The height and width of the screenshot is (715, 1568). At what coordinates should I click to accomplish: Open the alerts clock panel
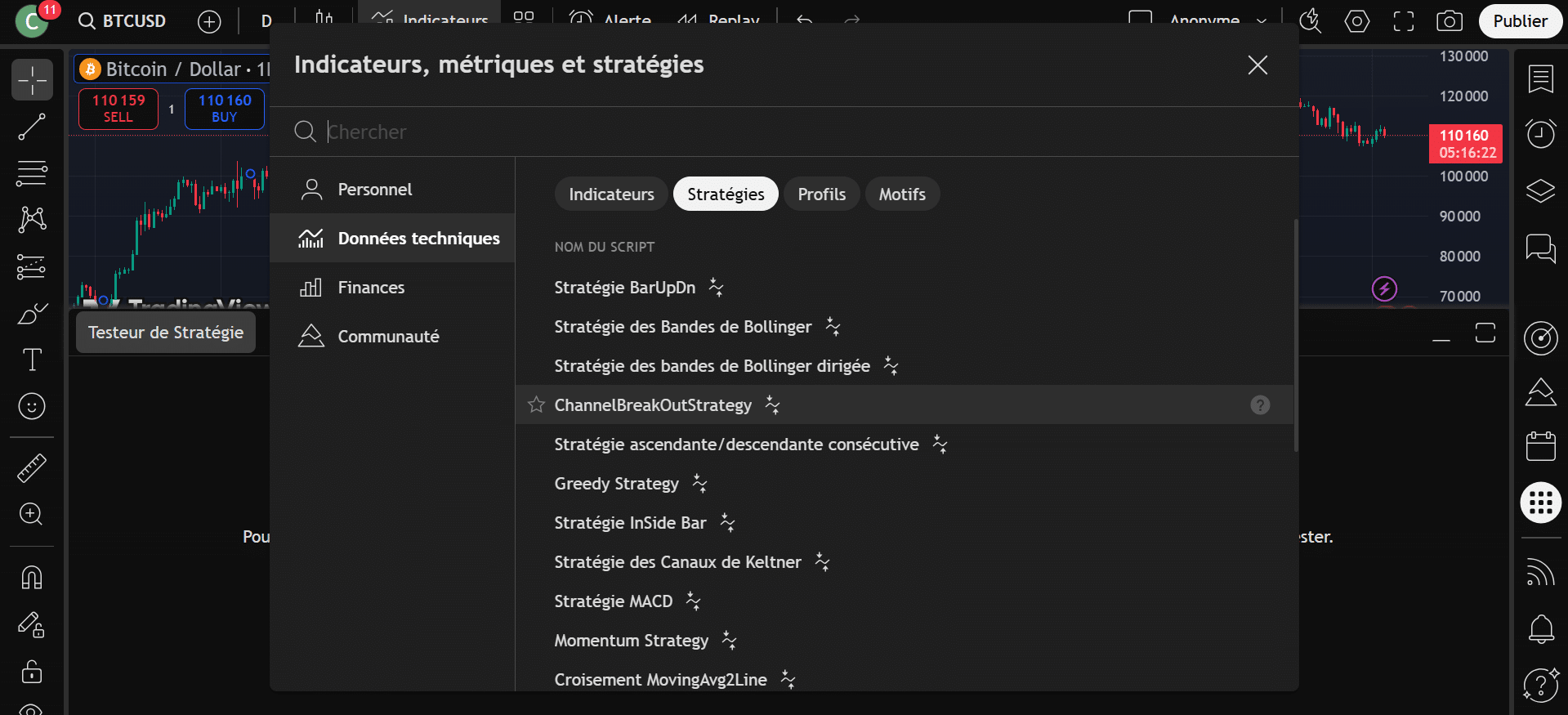pyautogui.click(x=1540, y=133)
